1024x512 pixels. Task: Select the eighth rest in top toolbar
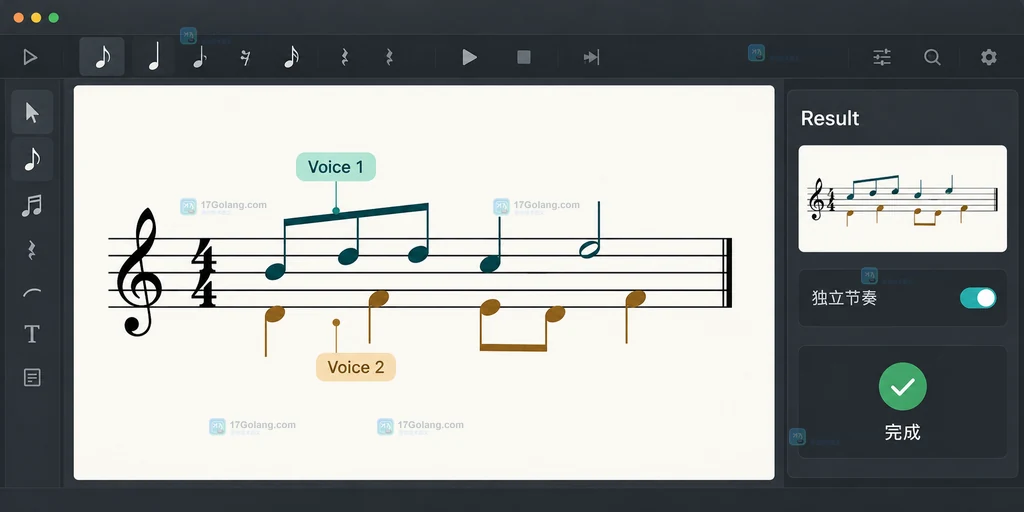pyautogui.click(x=245, y=58)
